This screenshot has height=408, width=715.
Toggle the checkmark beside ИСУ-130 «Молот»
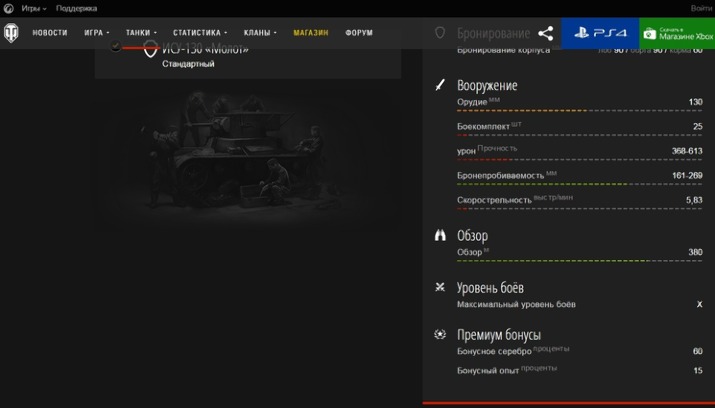116,46
